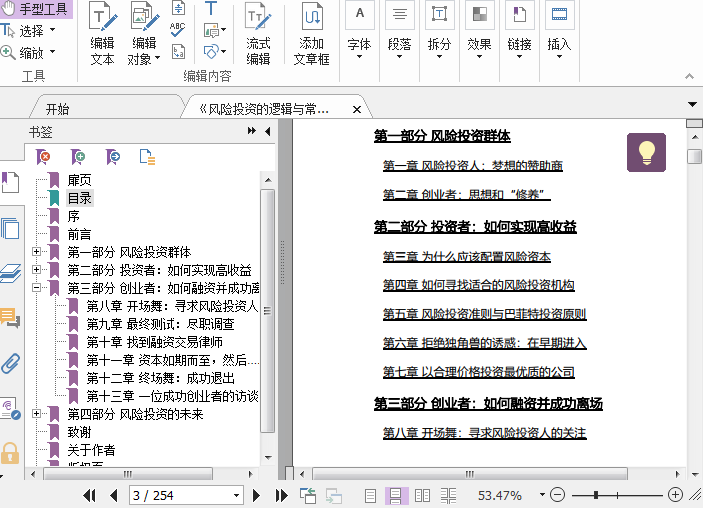
Task: Toggle two-page facing view mode
Action: pos(422,495)
